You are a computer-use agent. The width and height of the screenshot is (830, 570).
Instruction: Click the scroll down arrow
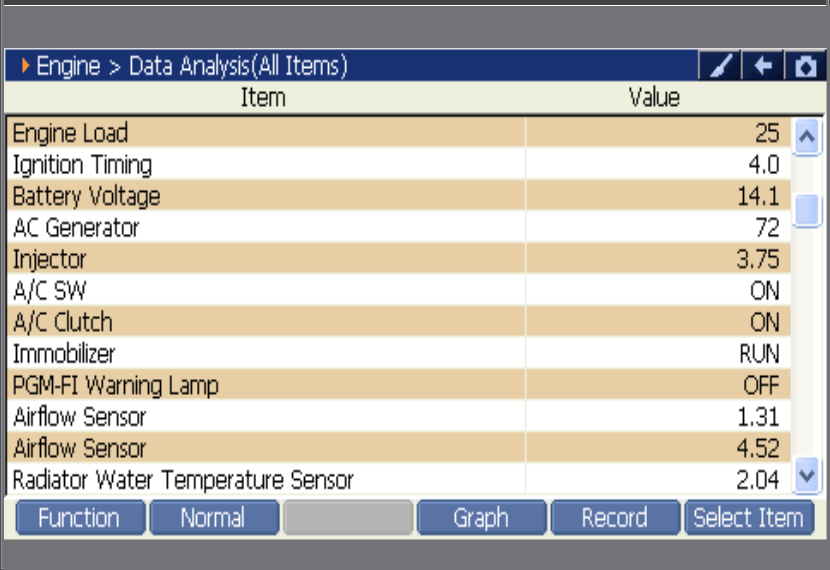pyautogui.click(x=806, y=475)
